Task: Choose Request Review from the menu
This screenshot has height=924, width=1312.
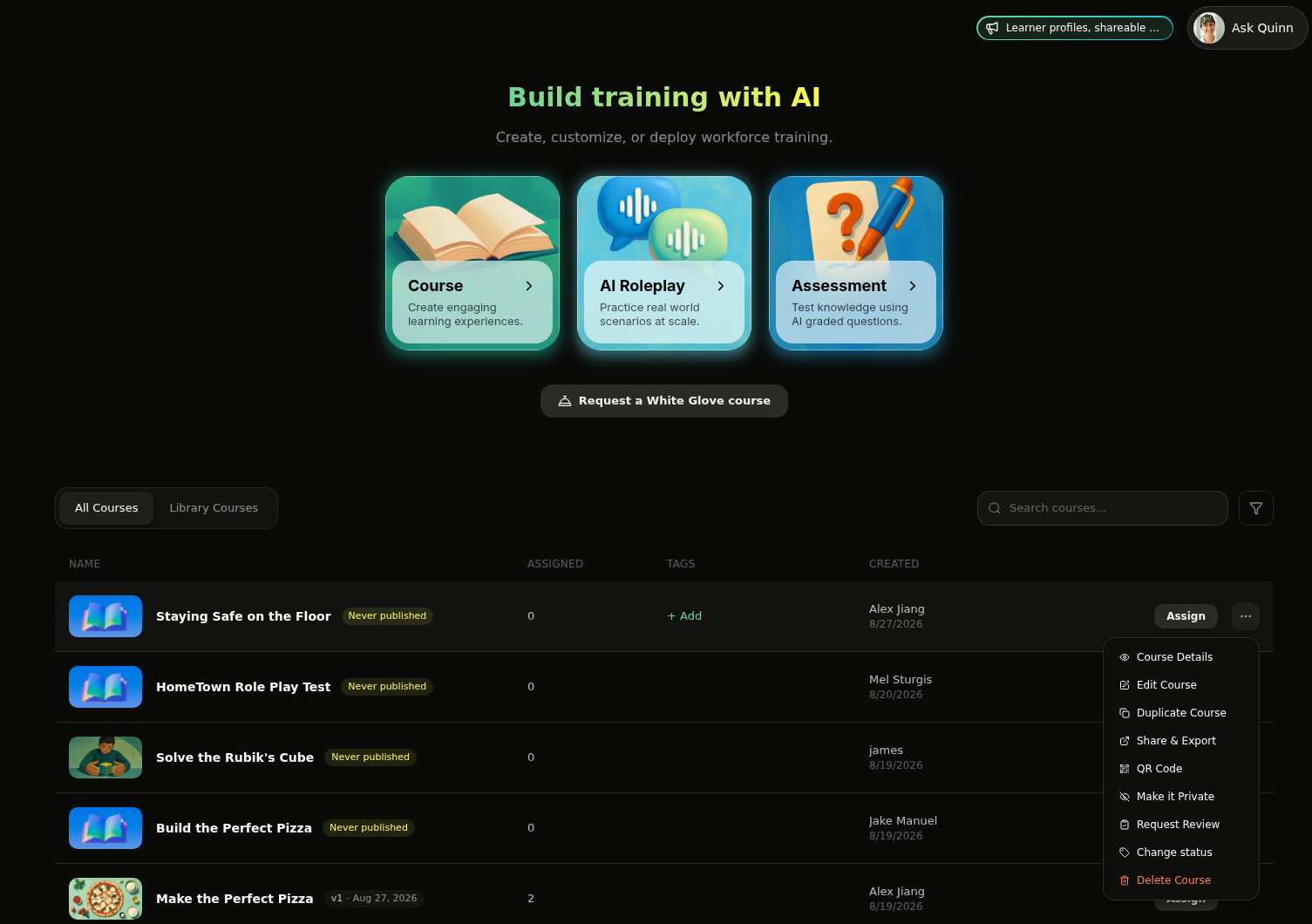Action: [x=1181, y=825]
